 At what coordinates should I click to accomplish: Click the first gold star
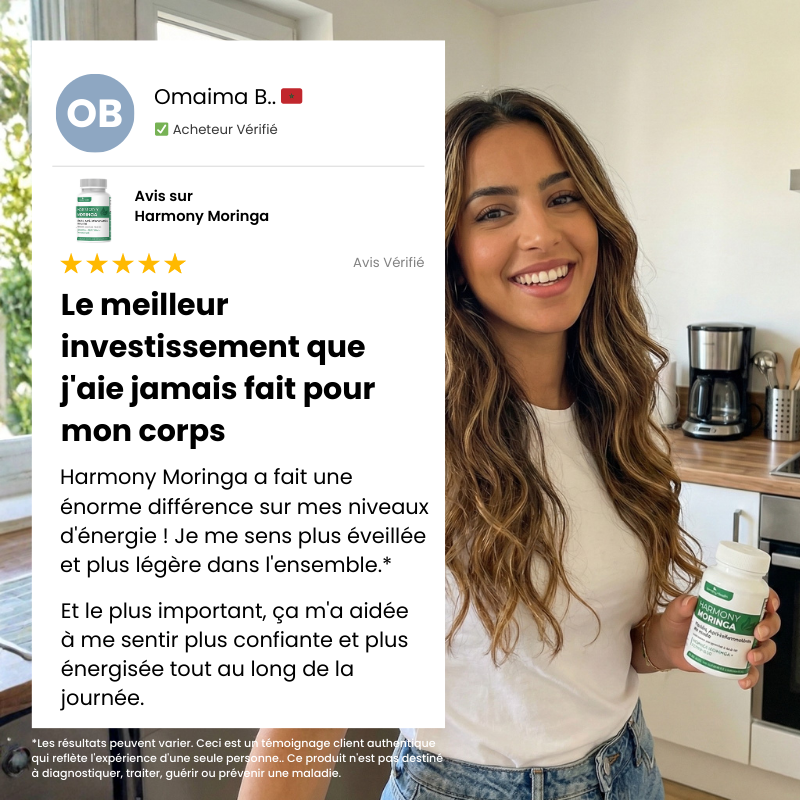click(71, 264)
